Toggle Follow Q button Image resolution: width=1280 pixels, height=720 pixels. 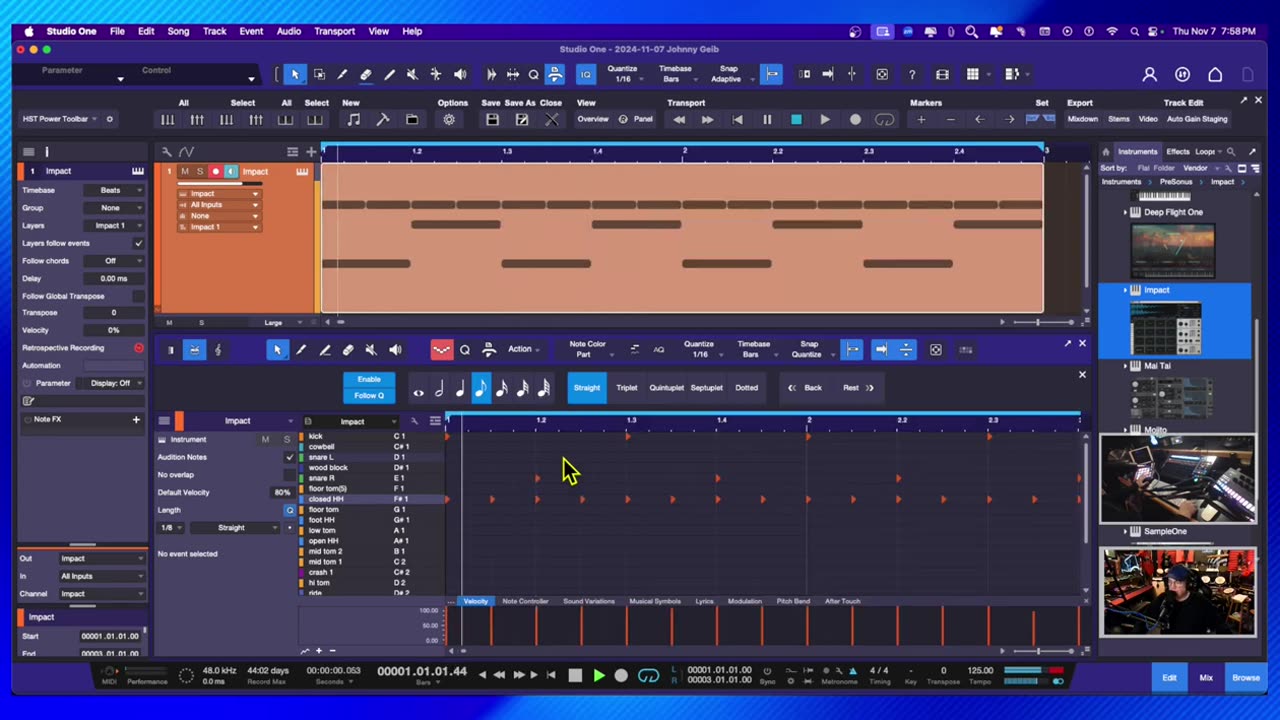[369, 395]
